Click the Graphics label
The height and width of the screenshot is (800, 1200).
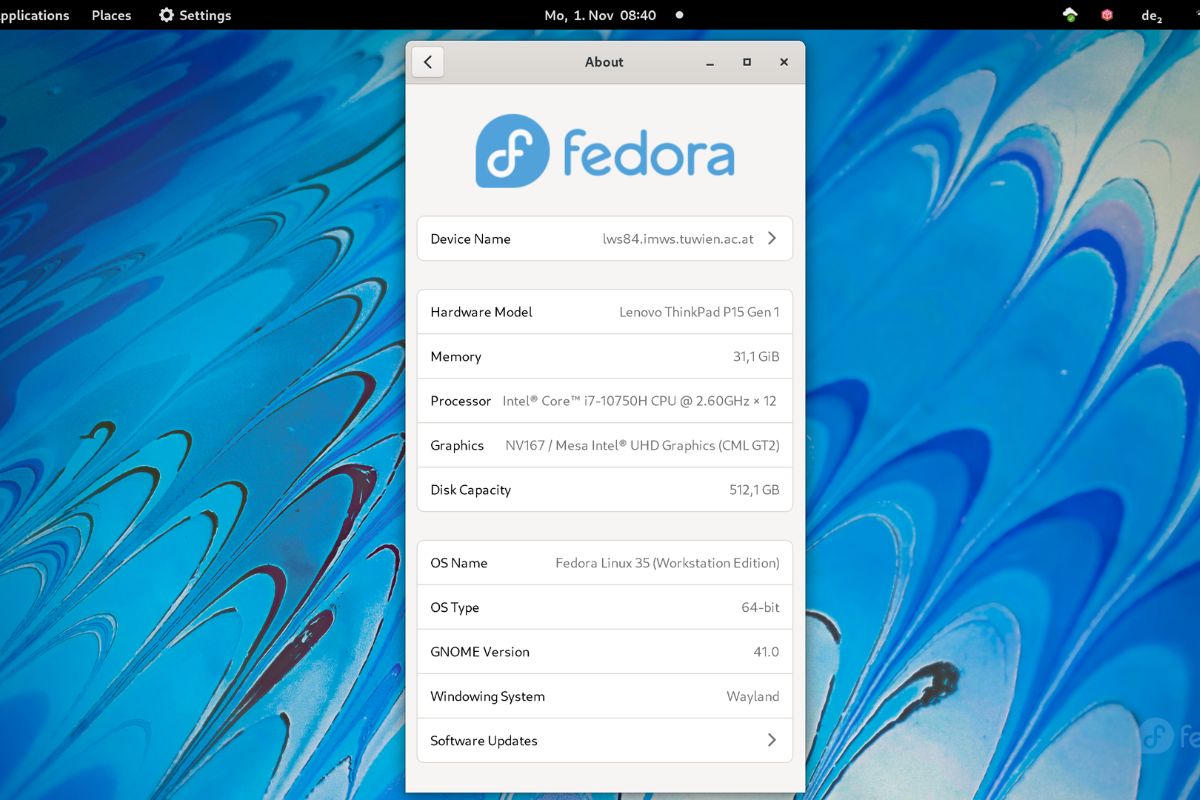(457, 446)
